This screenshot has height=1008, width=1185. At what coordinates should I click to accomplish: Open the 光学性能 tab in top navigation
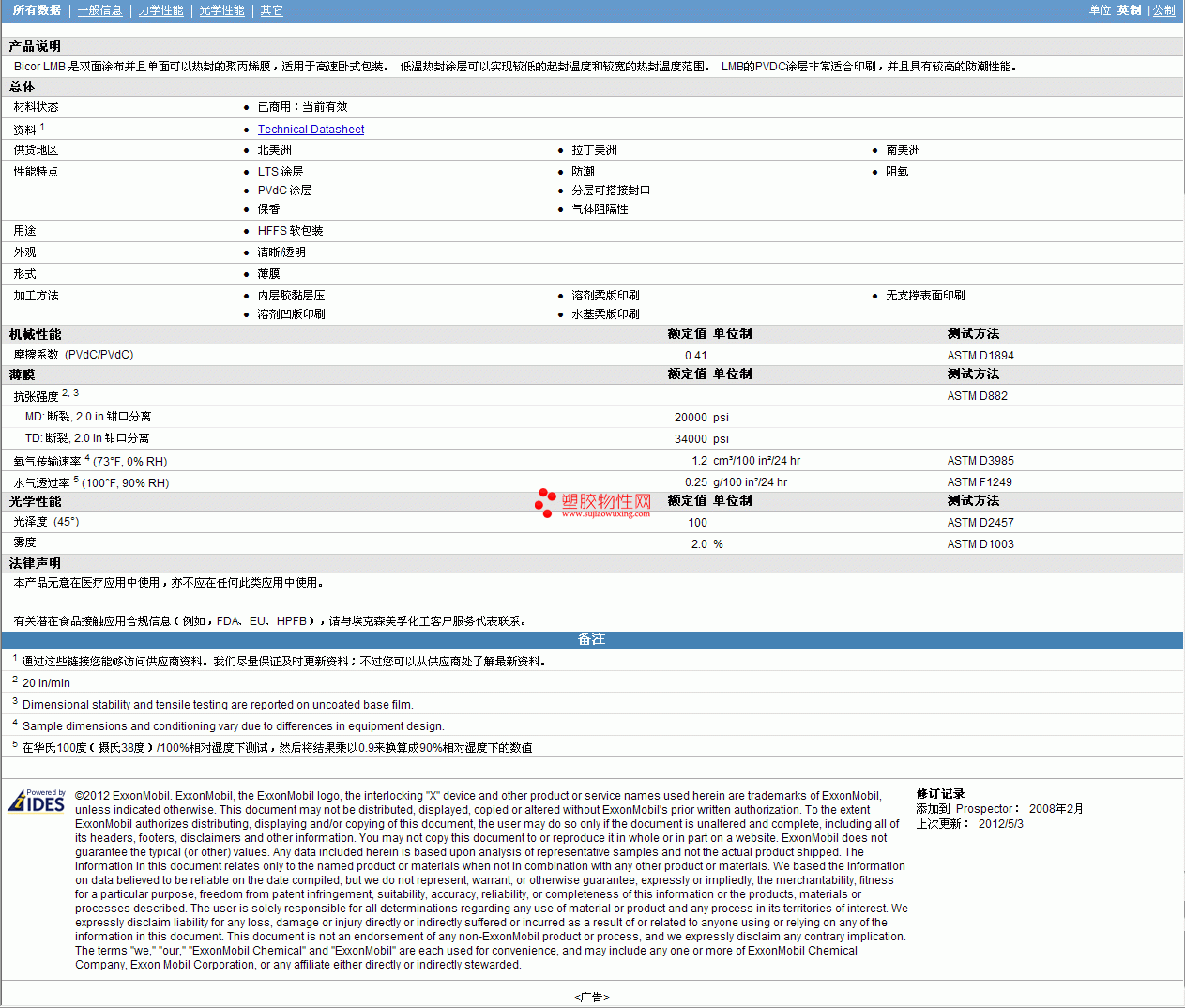221,10
